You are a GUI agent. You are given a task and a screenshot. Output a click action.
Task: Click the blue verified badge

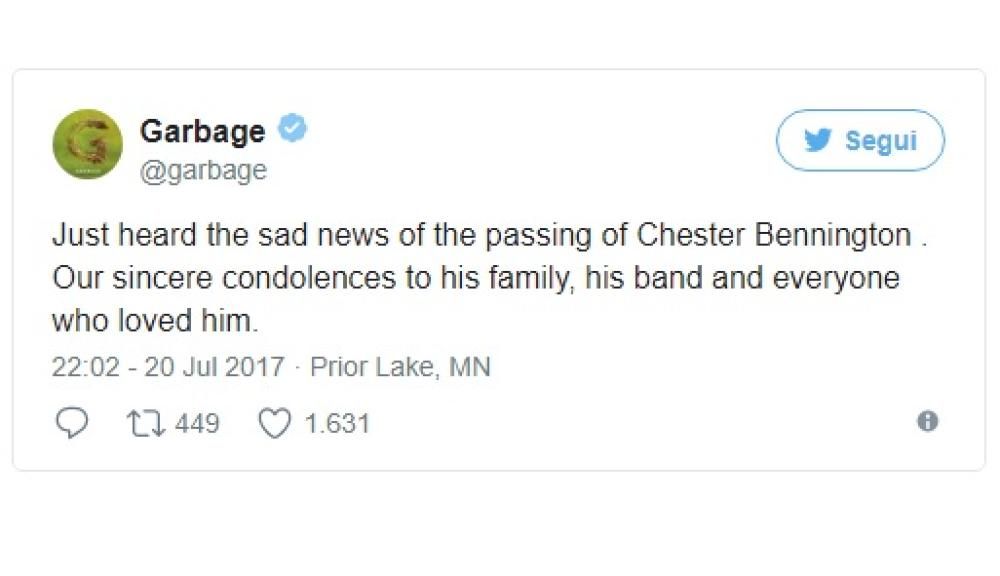[x=291, y=130]
